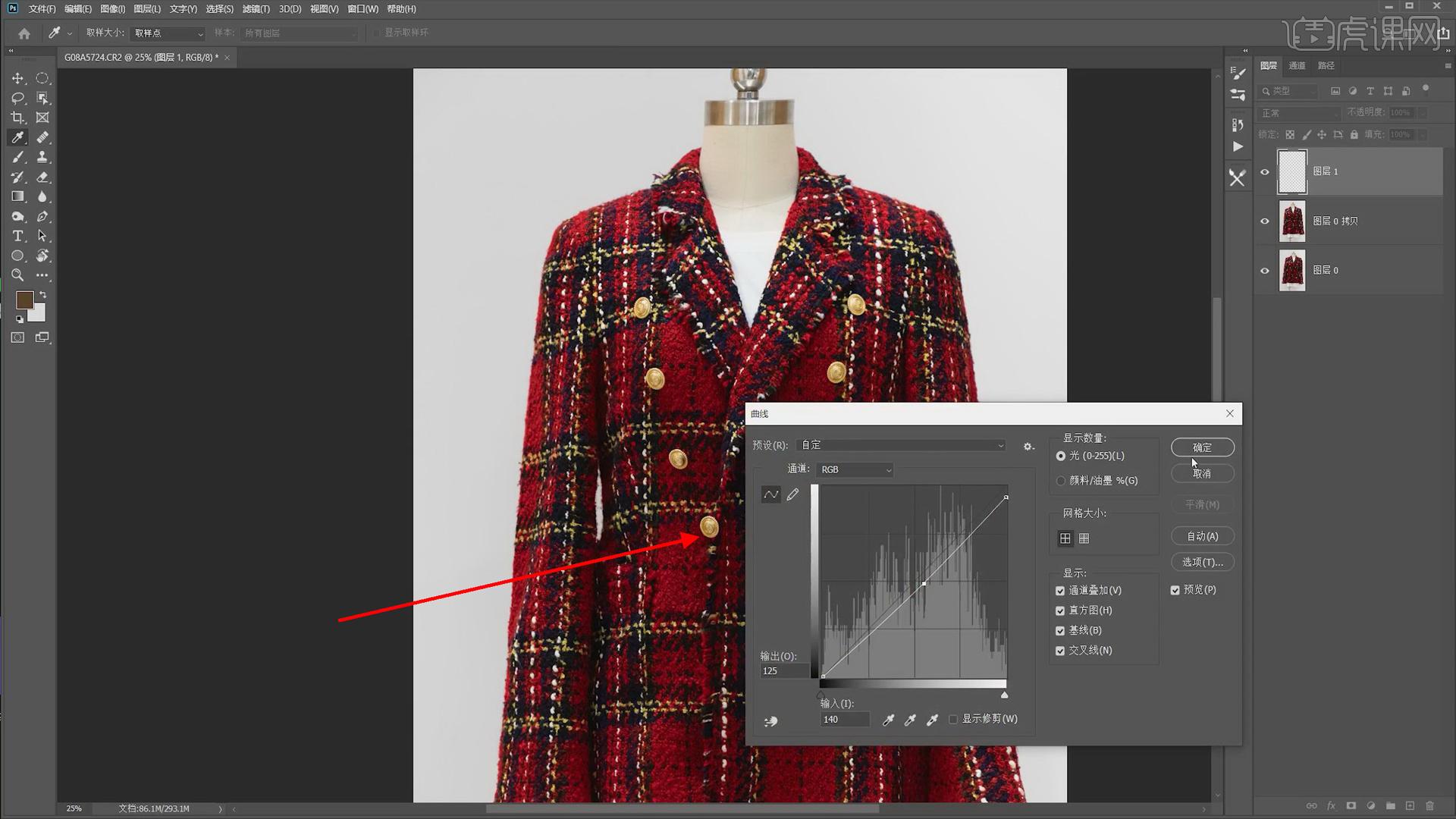This screenshot has height=819, width=1456.
Task: Click the pencil draw-curve icon in Curves
Action: point(792,494)
